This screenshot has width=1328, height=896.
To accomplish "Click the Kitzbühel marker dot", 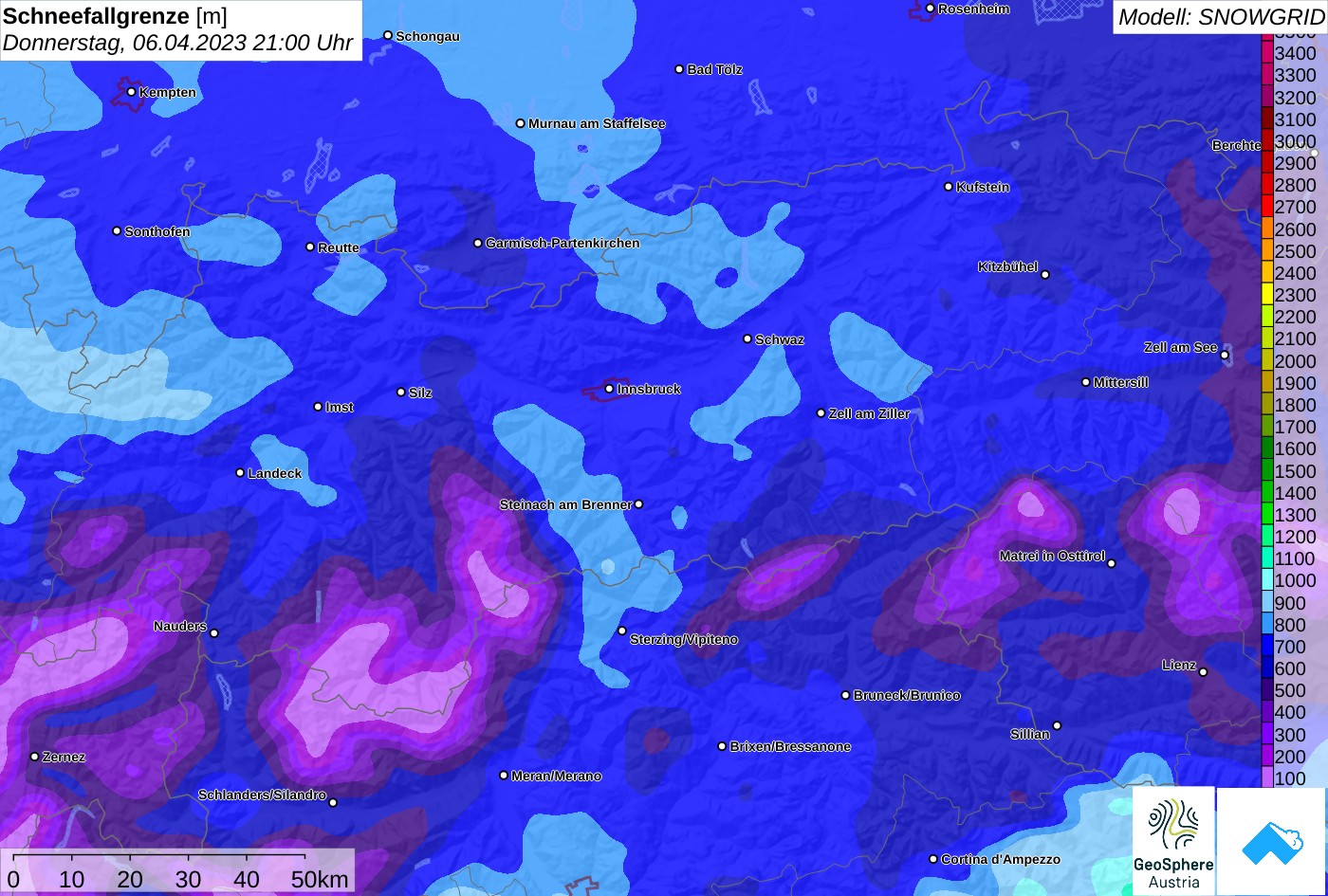I will (1045, 275).
